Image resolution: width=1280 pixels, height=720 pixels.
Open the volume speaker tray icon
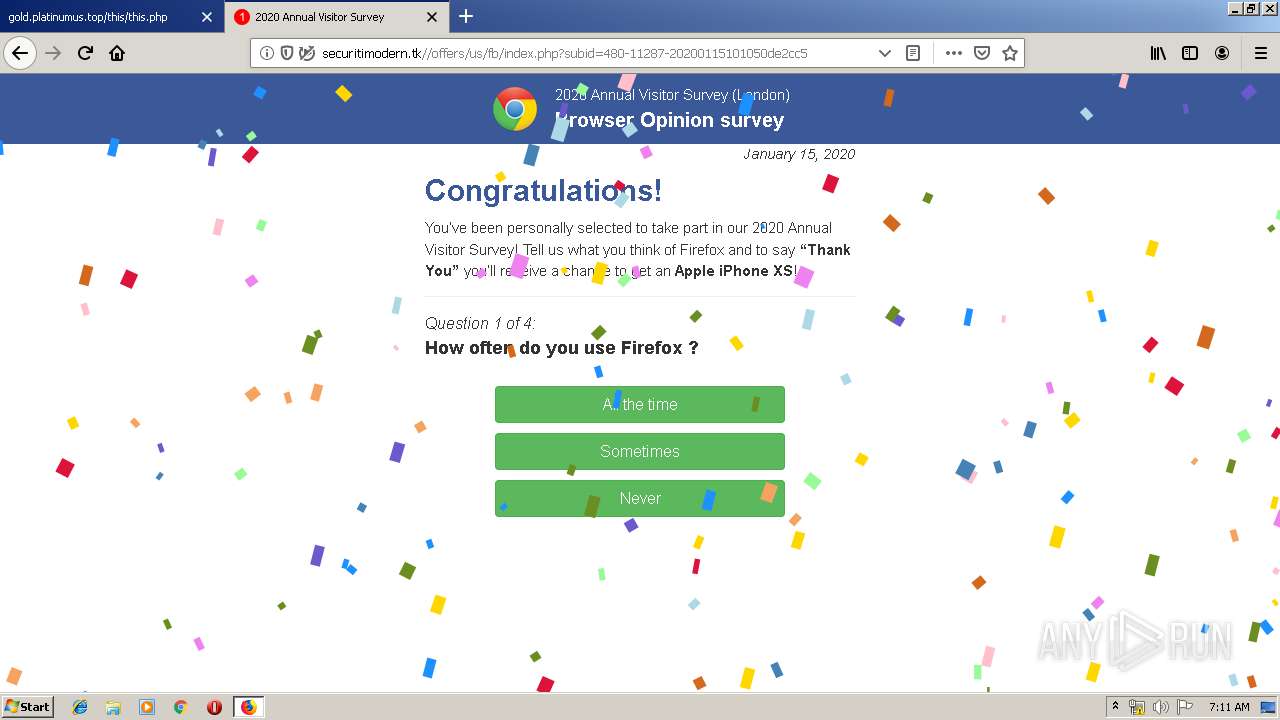(1161, 707)
